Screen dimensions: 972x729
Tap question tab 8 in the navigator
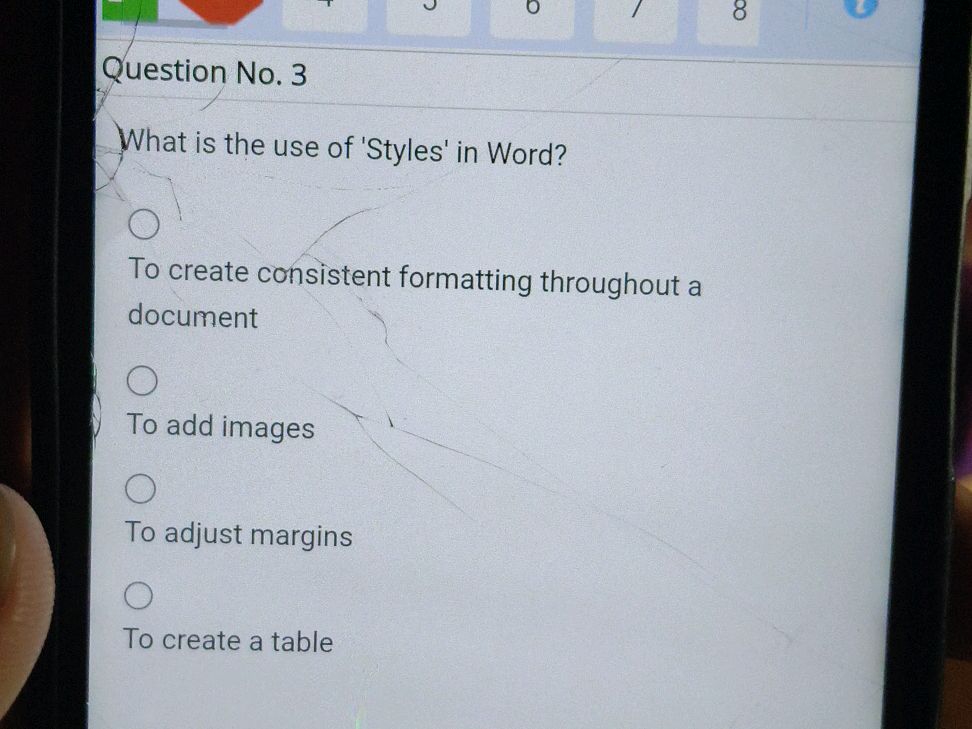[x=738, y=12]
